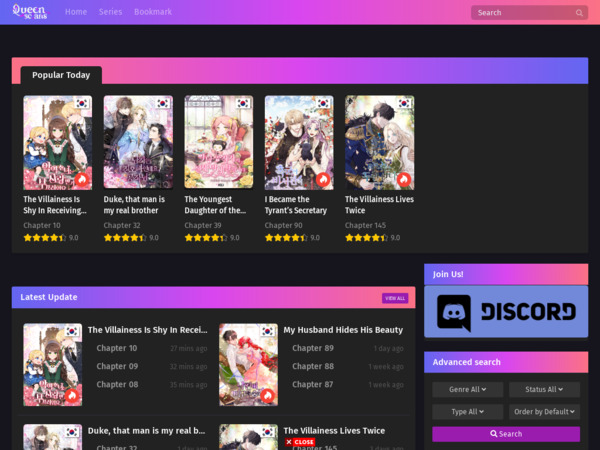
Task: Open Chapter 10 of Villainess Is Shy in Latest Update
Action: (x=117, y=348)
